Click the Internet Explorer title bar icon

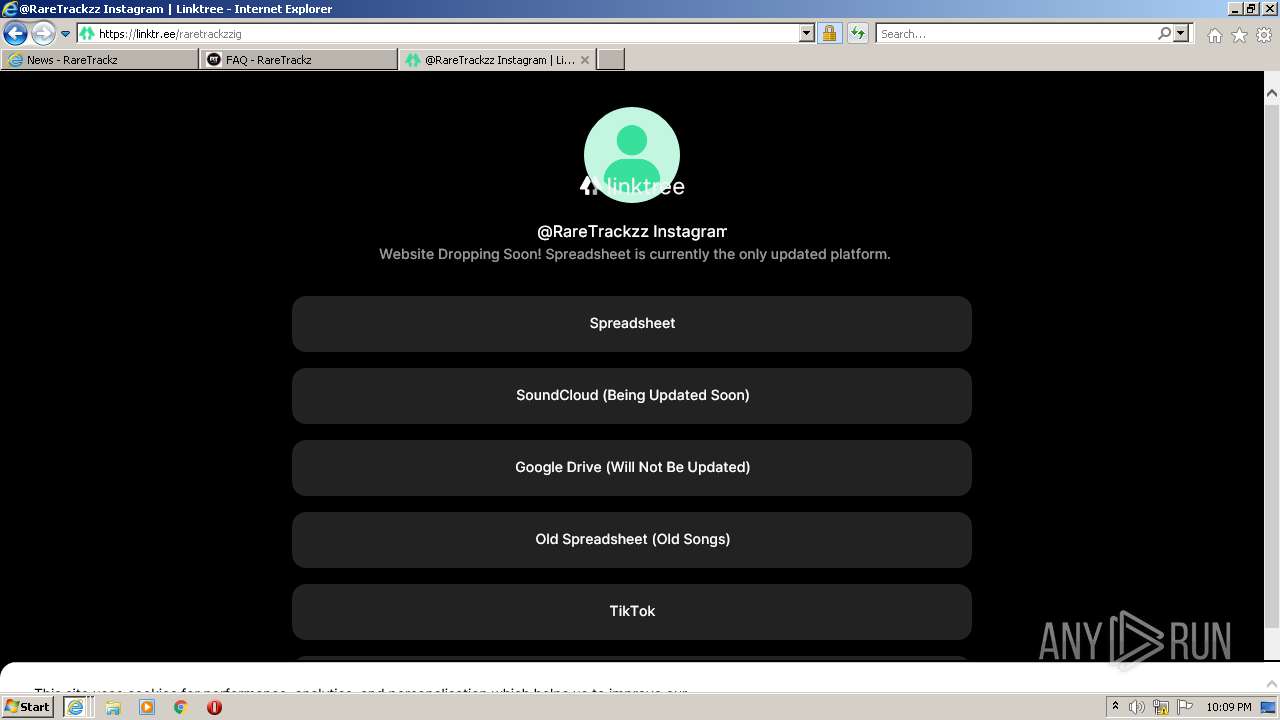(10, 9)
